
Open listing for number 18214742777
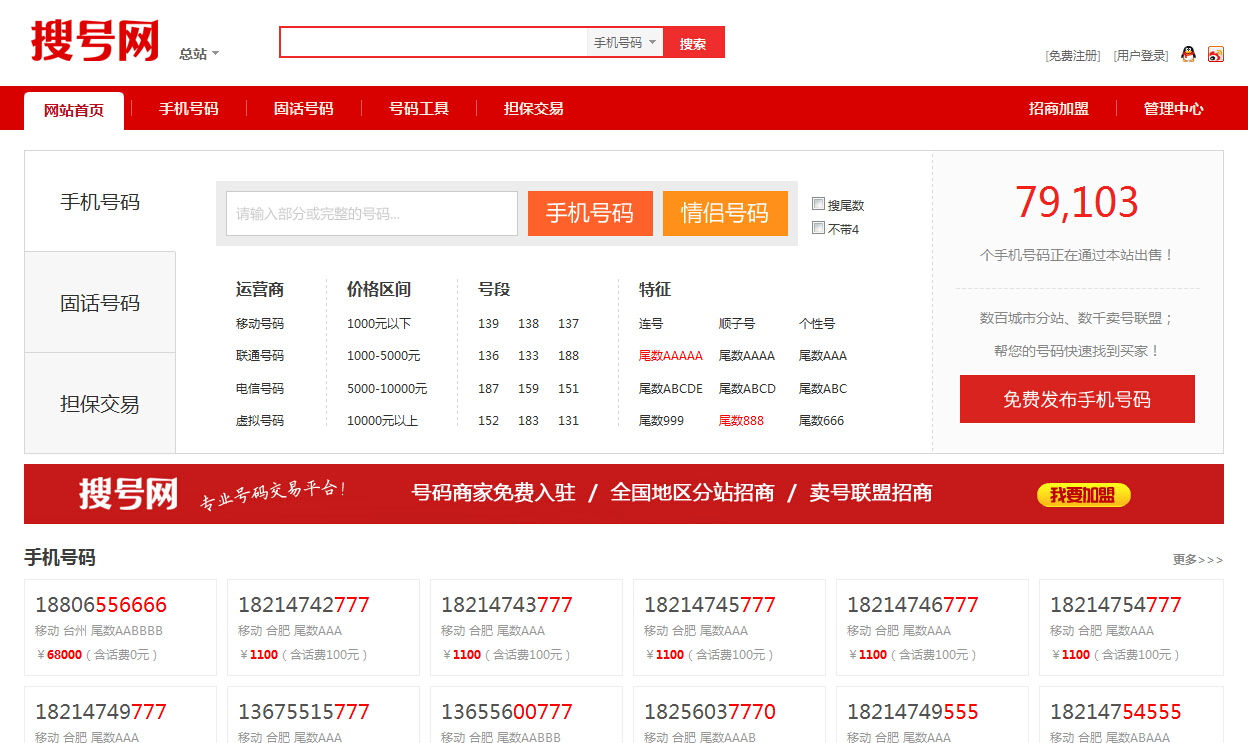pos(304,605)
